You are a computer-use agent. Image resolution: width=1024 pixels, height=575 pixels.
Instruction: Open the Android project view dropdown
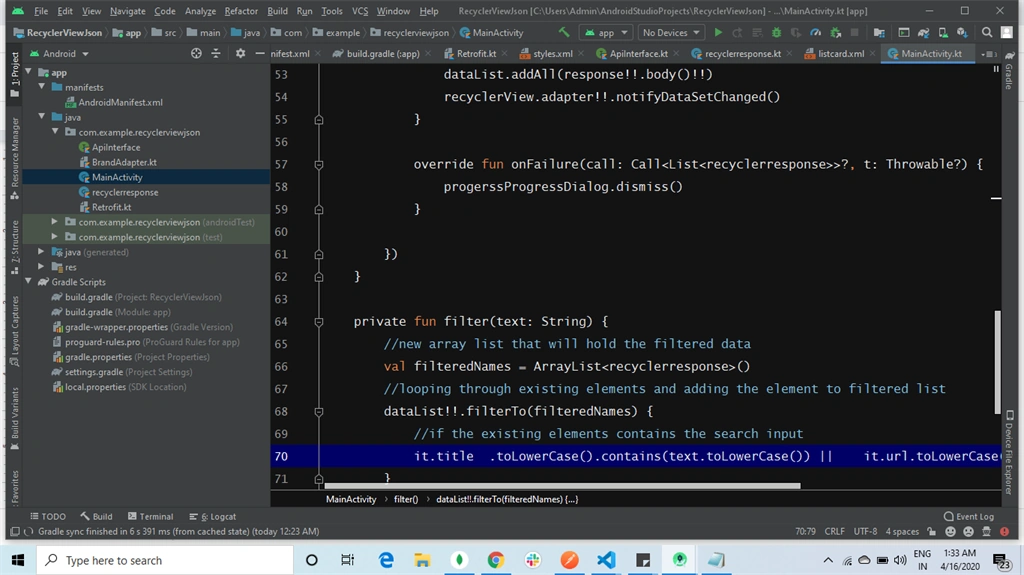coord(58,54)
